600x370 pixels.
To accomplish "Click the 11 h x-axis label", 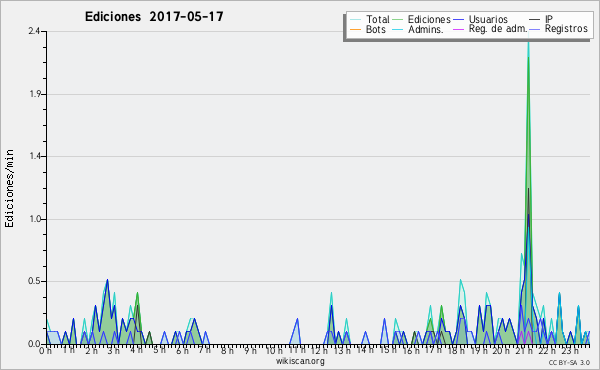I will 297,350.
